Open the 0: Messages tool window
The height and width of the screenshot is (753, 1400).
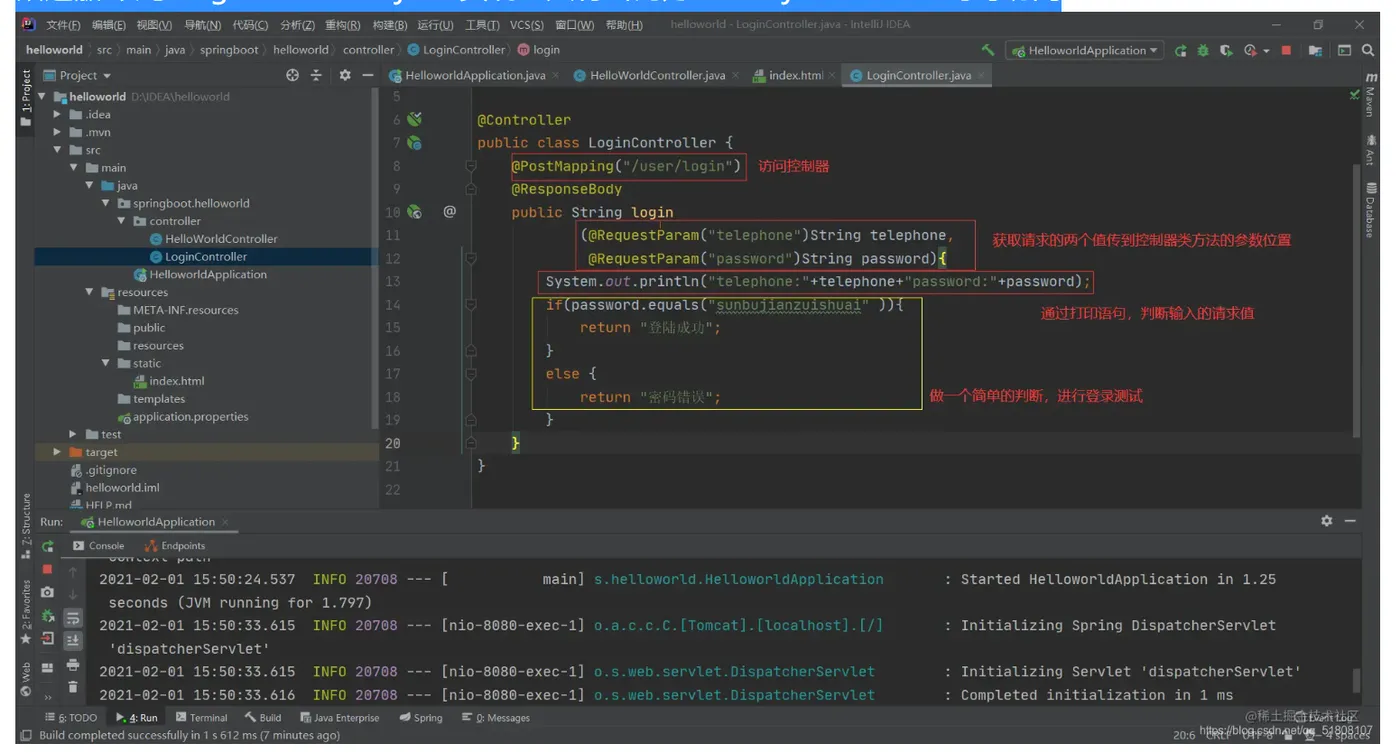point(496,718)
